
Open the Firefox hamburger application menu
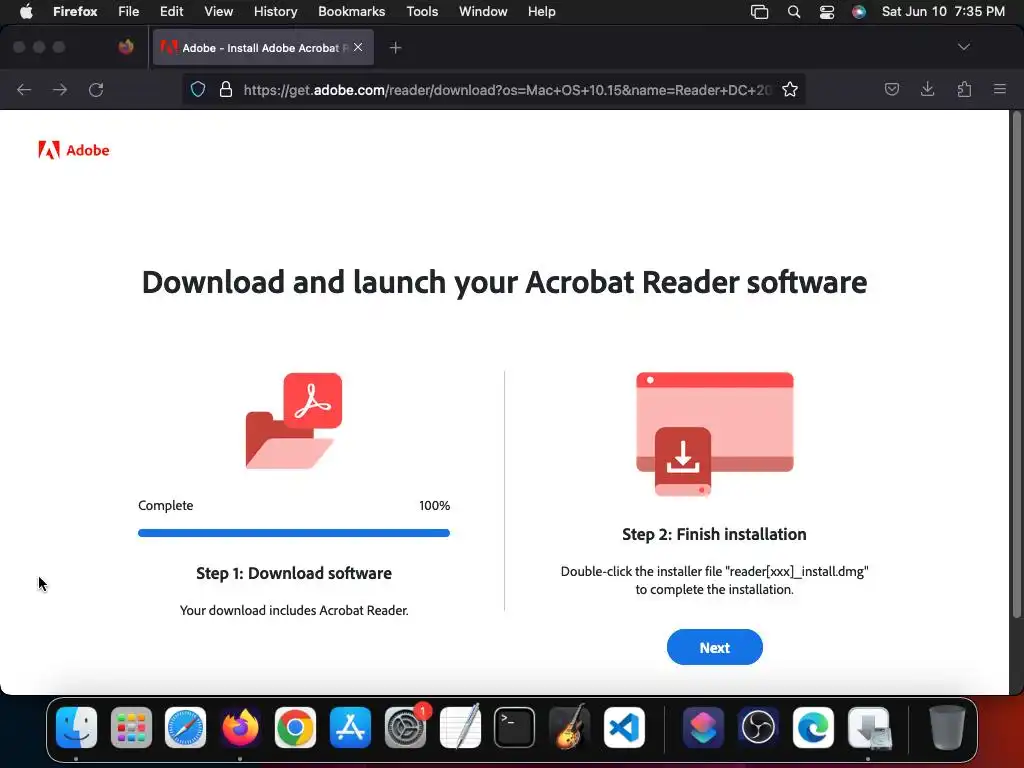[x=1000, y=89]
